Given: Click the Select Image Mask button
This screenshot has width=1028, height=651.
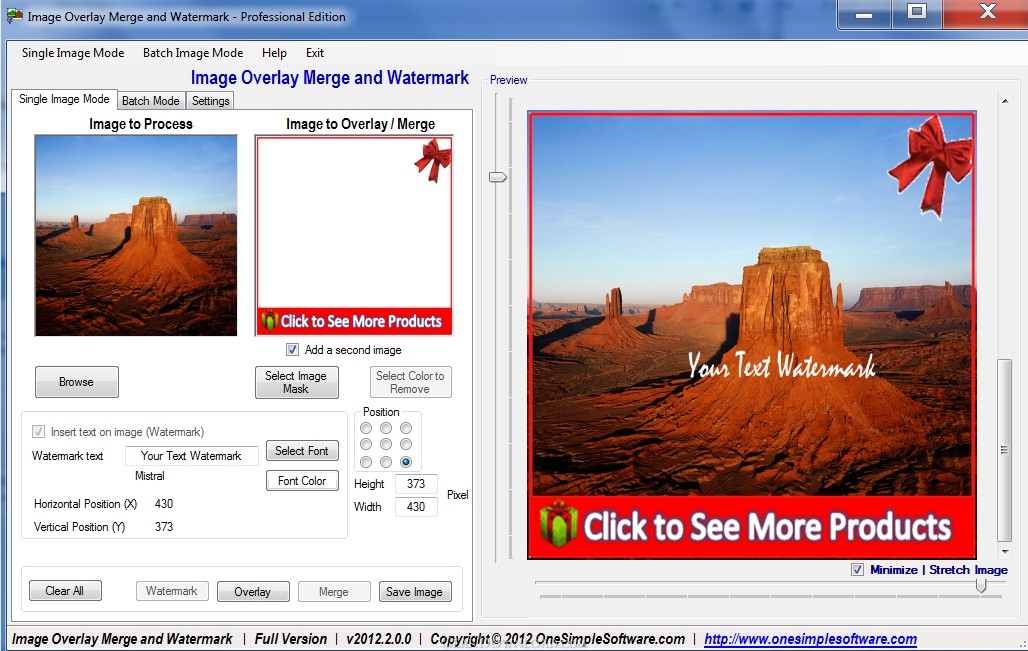Looking at the screenshot, I should (296, 382).
